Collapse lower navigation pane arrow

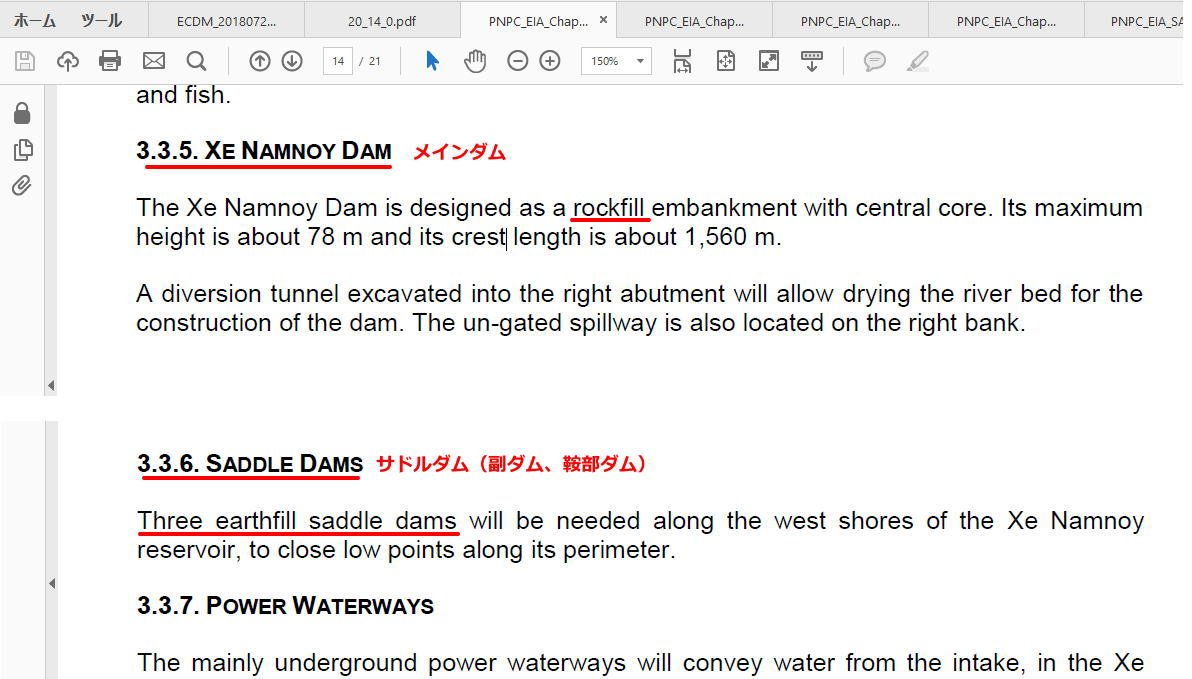(x=52, y=583)
